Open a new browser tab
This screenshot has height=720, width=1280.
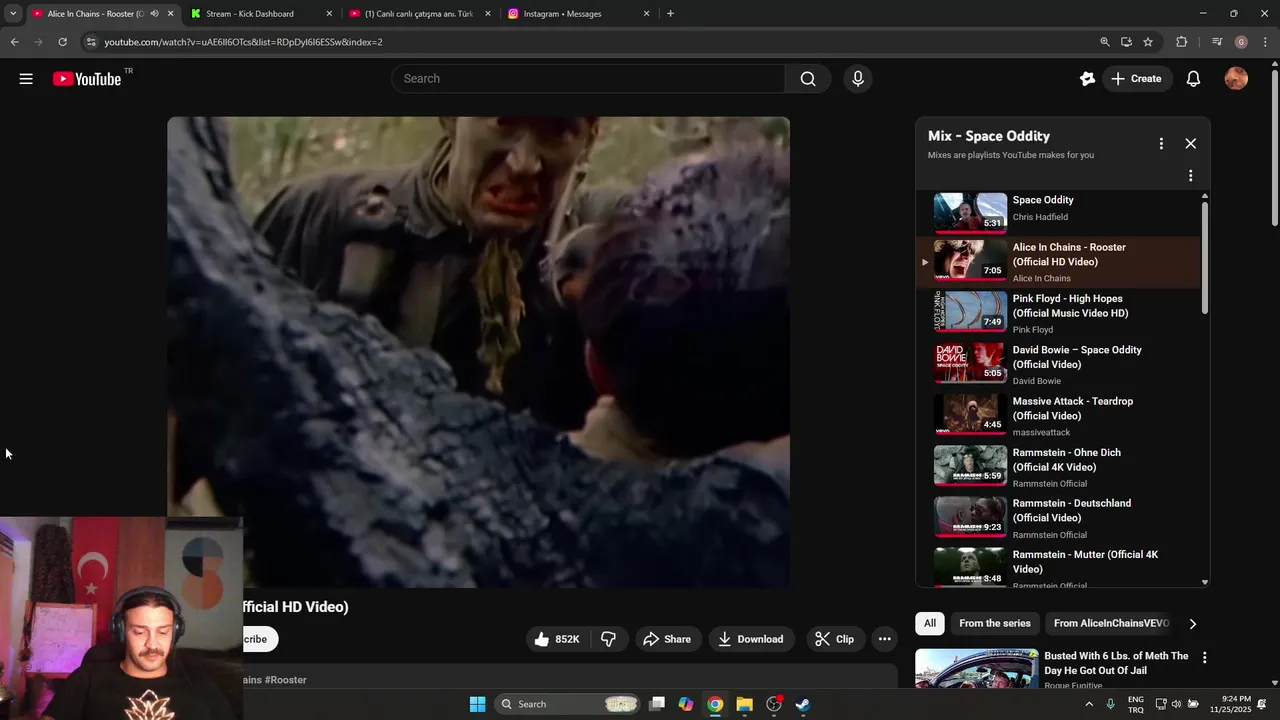(x=670, y=14)
